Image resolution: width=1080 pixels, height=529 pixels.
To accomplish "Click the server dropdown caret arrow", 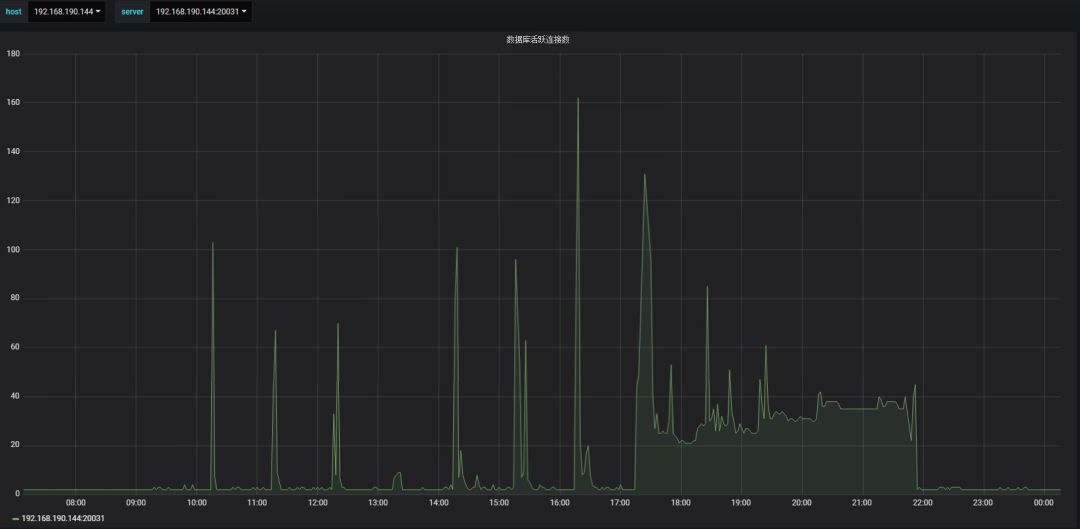I will pyautogui.click(x=244, y=12).
